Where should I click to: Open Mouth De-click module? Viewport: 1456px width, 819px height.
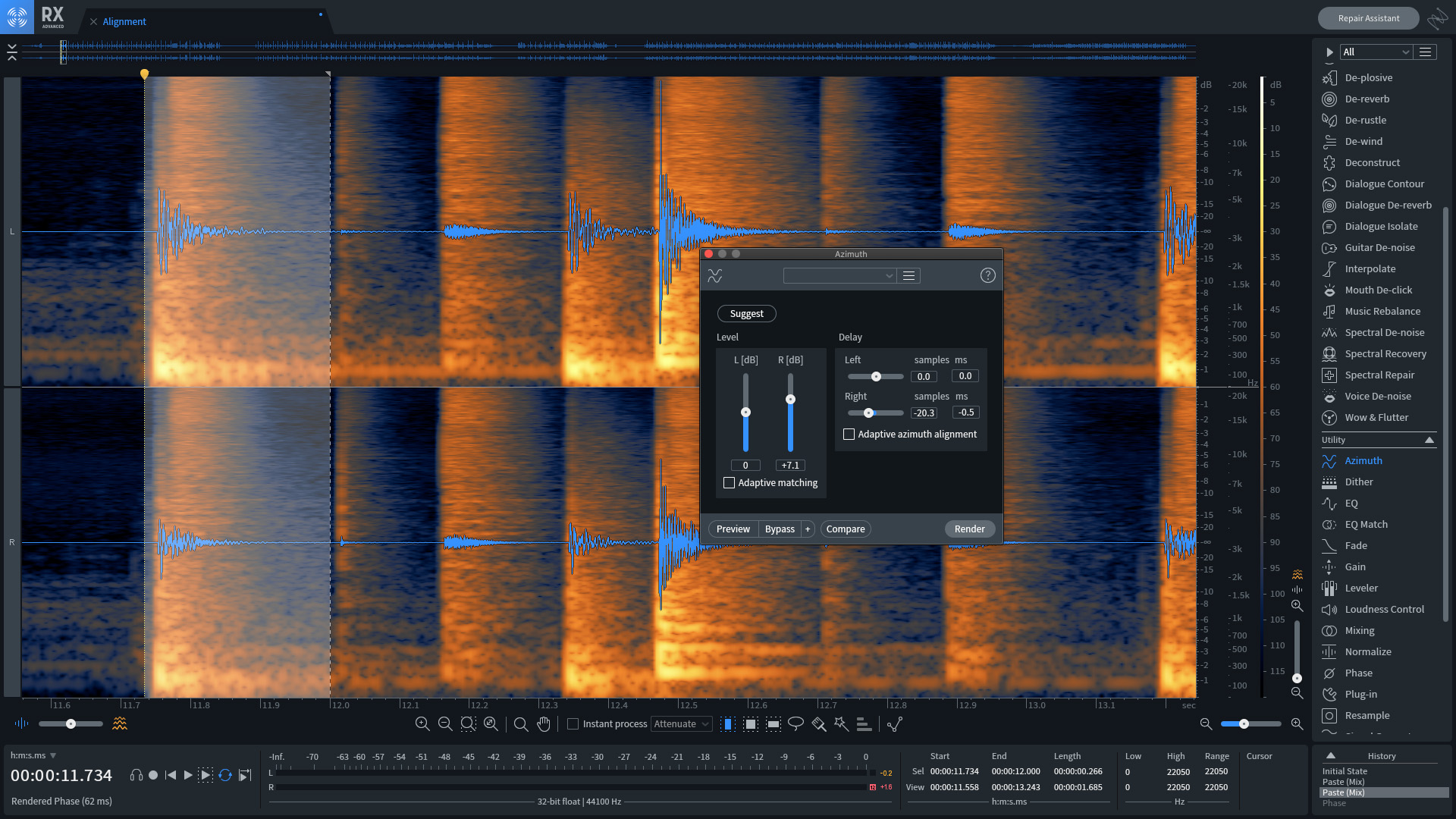(x=1378, y=290)
